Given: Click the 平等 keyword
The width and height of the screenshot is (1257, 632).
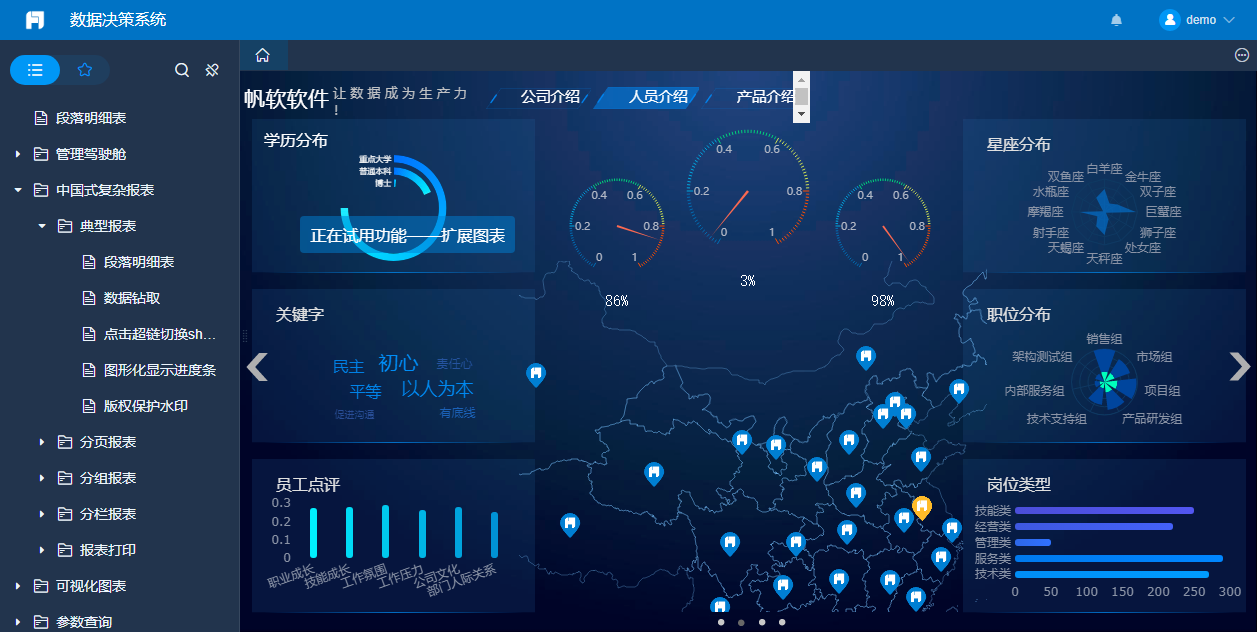Looking at the screenshot, I should coord(366,391).
